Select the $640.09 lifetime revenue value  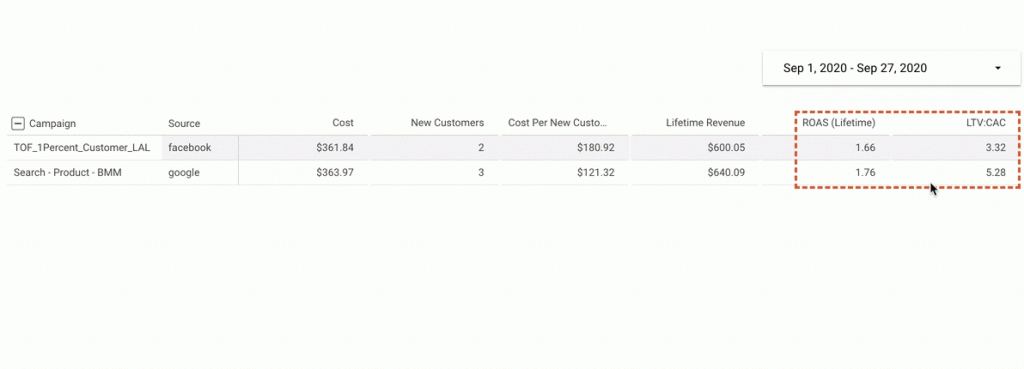(x=726, y=173)
